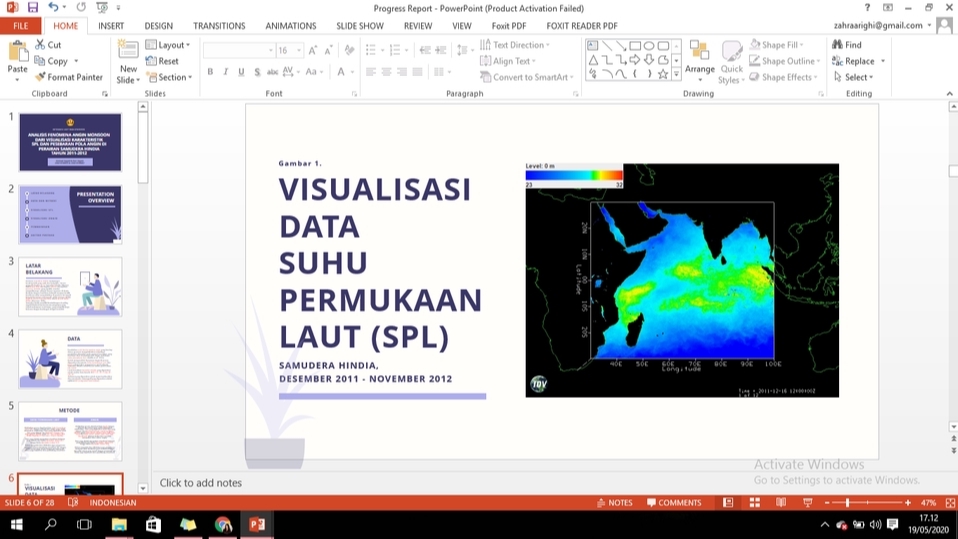Cut the selected content
Viewport: 958px width, 539px height.
[x=48, y=45]
